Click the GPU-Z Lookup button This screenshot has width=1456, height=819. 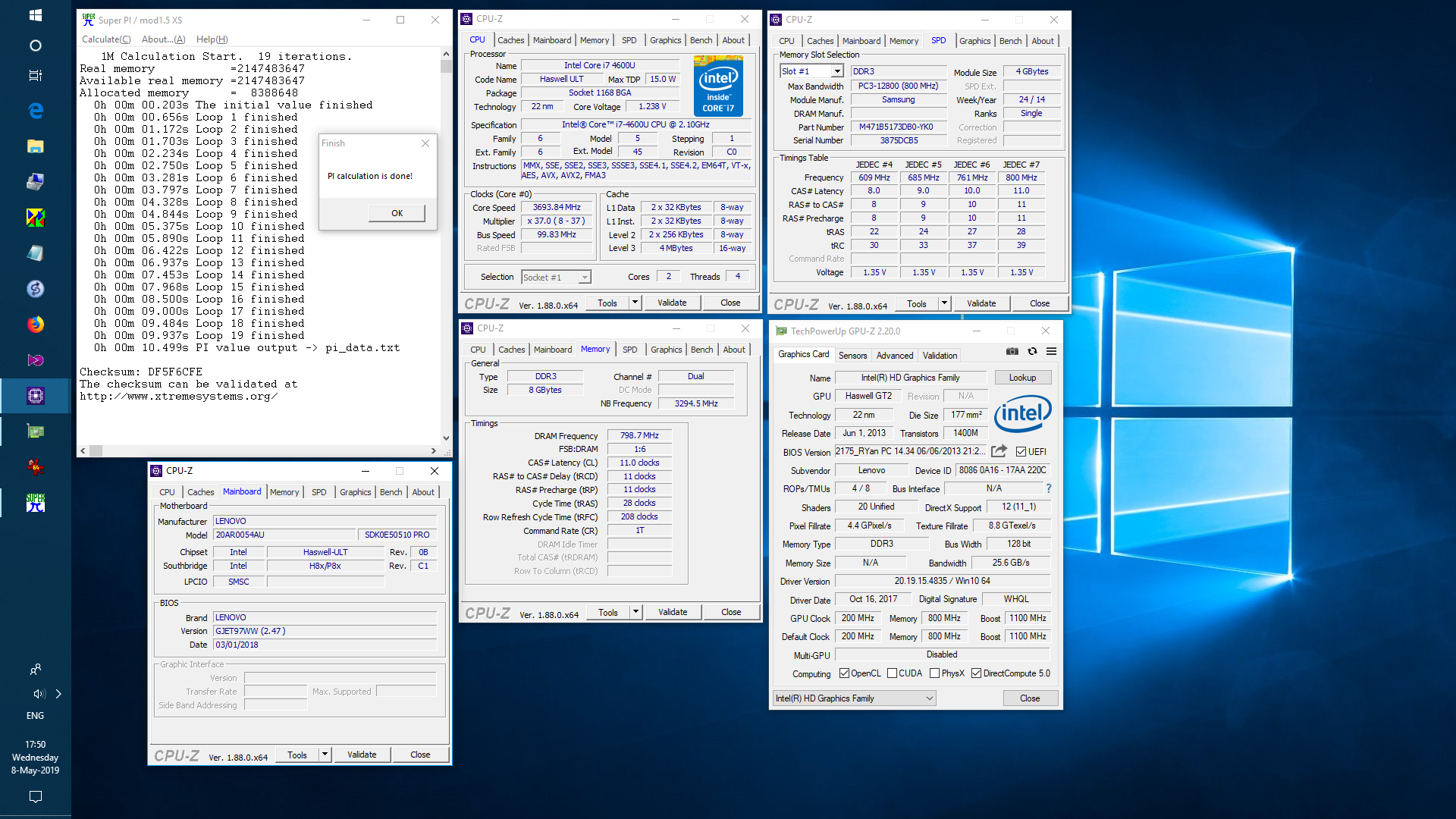pos(1021,378)
